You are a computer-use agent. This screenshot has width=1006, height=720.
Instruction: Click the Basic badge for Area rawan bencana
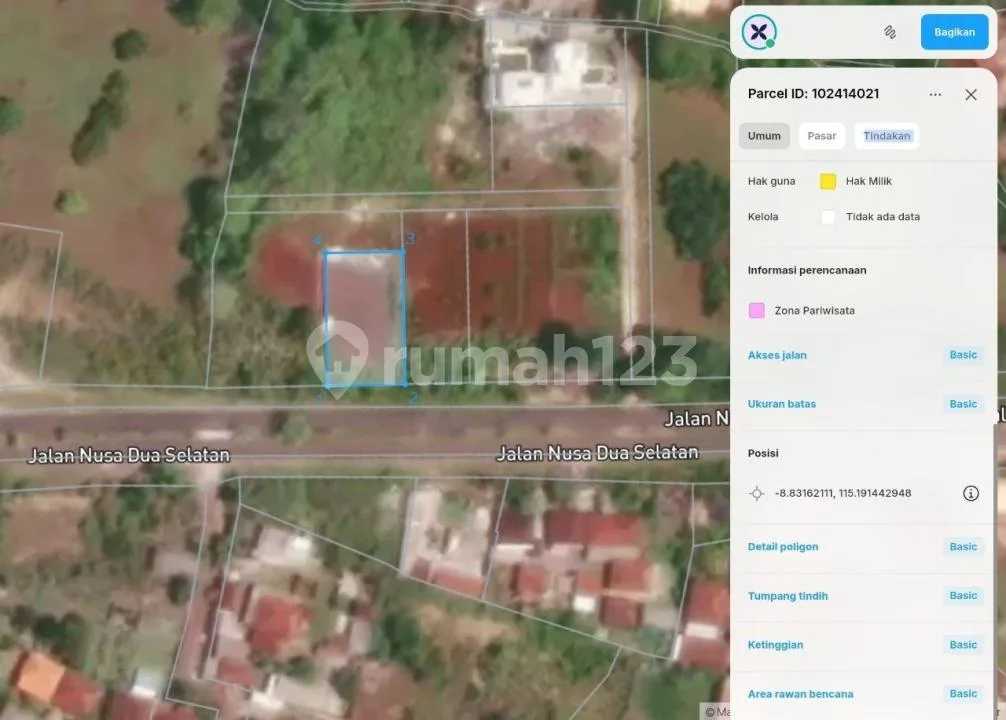click(963, 694)
